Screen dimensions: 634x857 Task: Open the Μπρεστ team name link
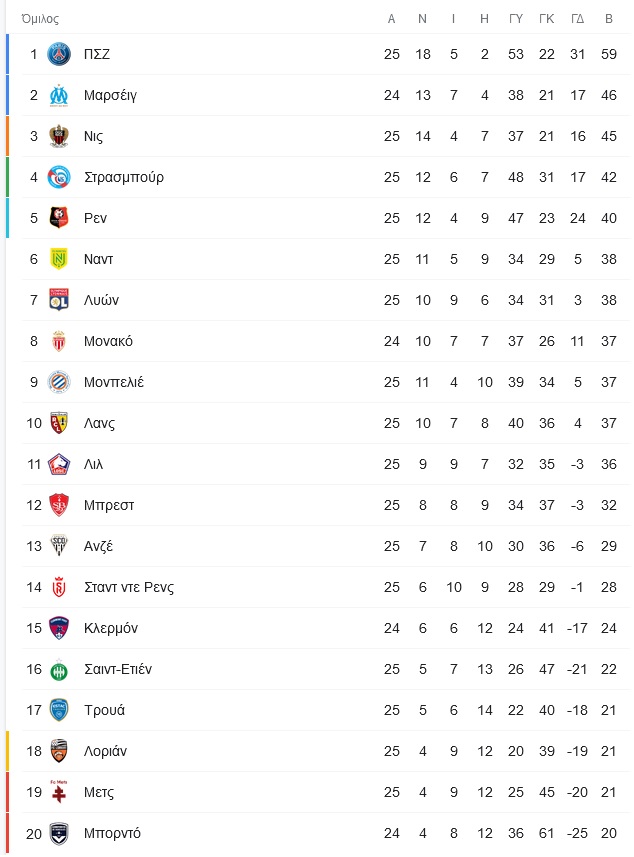(109, 505)
